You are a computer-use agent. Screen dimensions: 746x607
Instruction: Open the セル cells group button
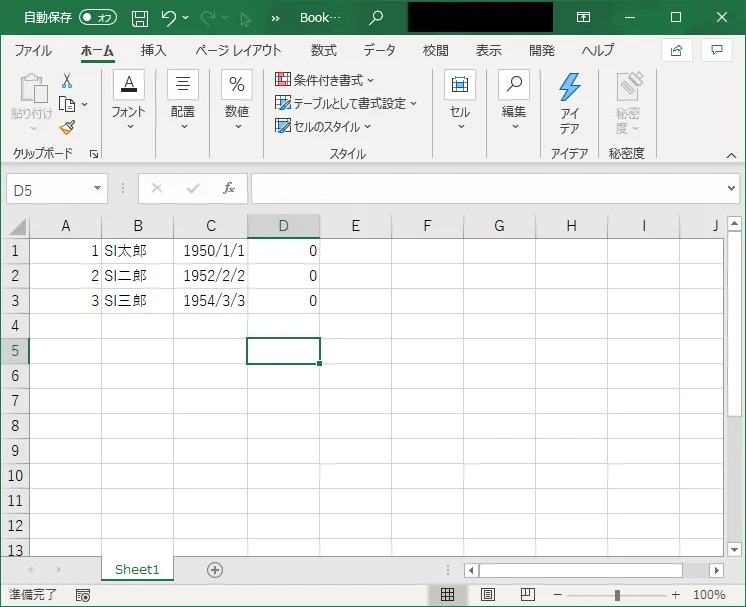460,101
